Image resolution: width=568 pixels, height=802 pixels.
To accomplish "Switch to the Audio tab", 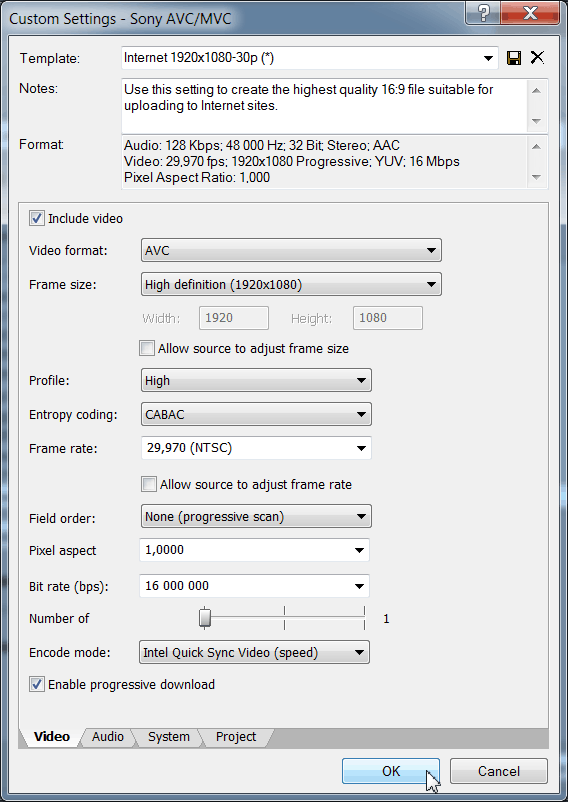I will (108, 737).
